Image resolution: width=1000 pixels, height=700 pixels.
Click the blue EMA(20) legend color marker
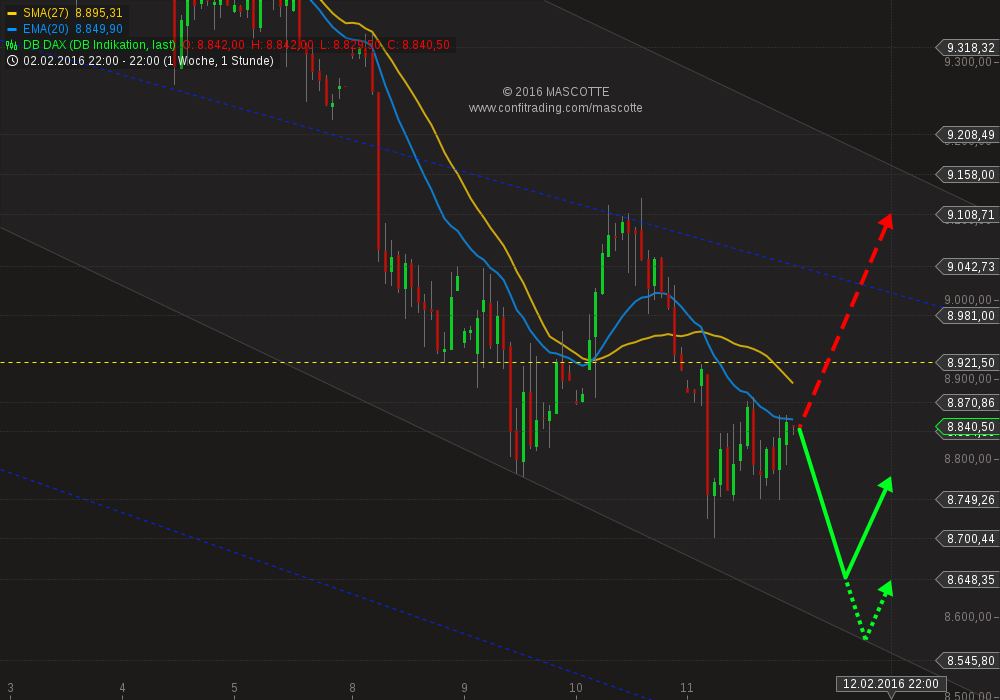point(11,29)
